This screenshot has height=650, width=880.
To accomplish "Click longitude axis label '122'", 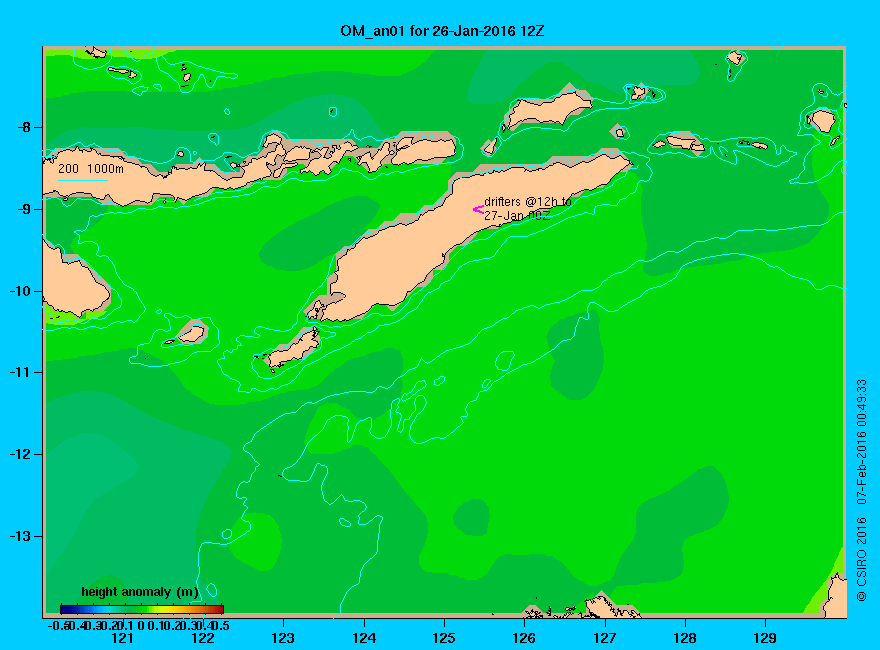I will click(x=203, y=638).
